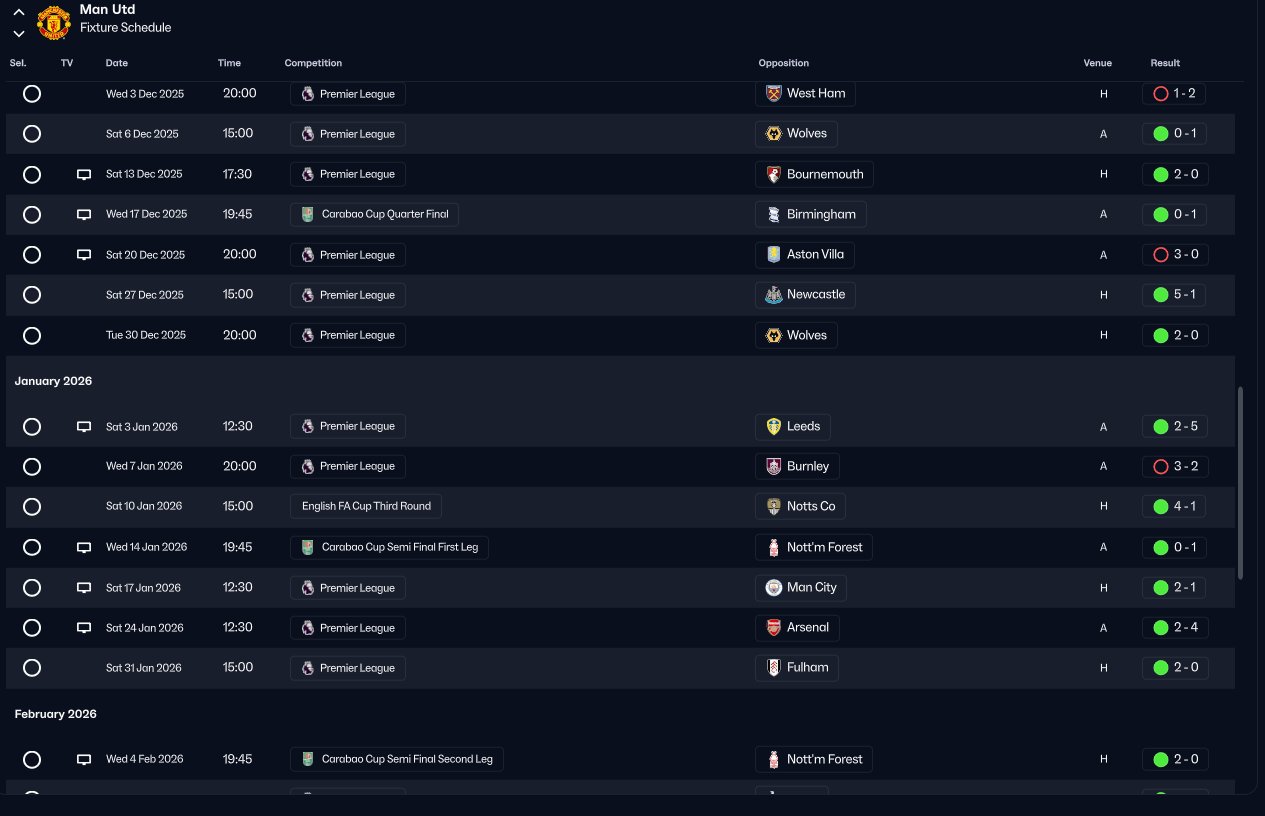Viewport: 1265px width, 816px height.
Task: Sort by Date column header
Action: pos(117,63)
